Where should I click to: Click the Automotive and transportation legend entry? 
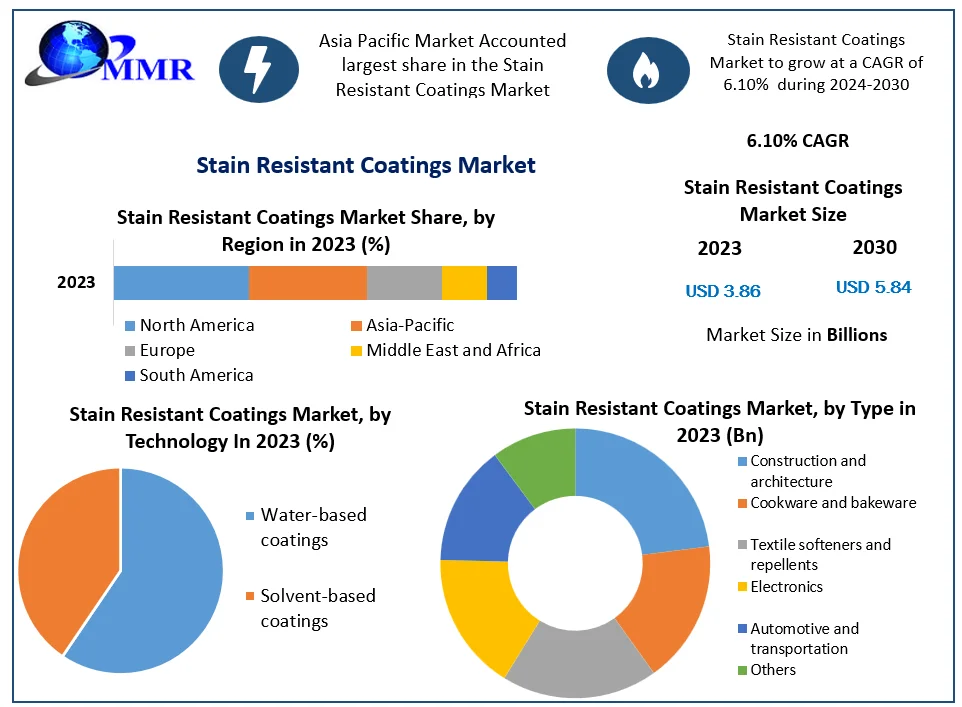(x=804, y=638)
